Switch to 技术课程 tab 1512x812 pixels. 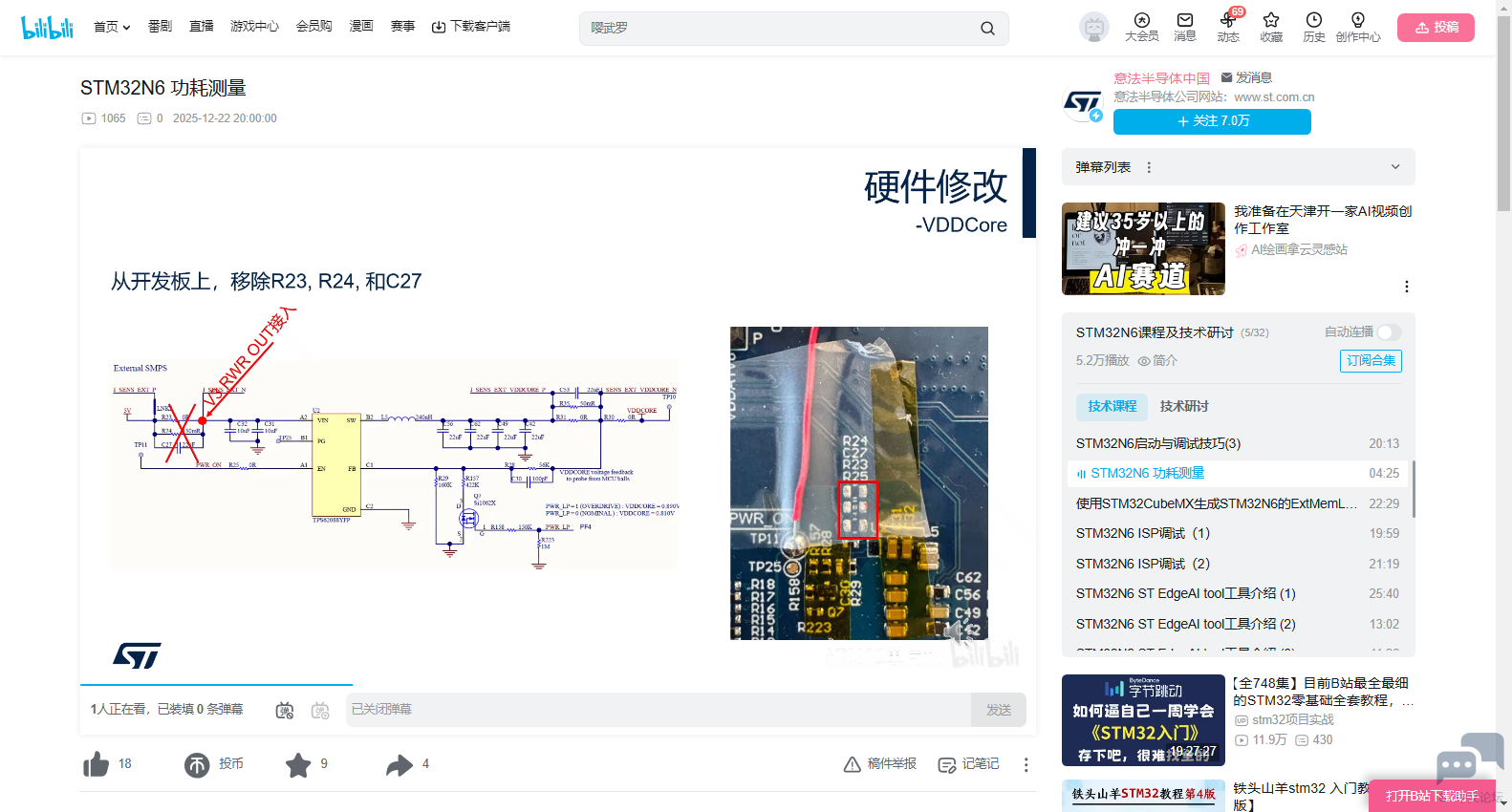click(1112, 406)
